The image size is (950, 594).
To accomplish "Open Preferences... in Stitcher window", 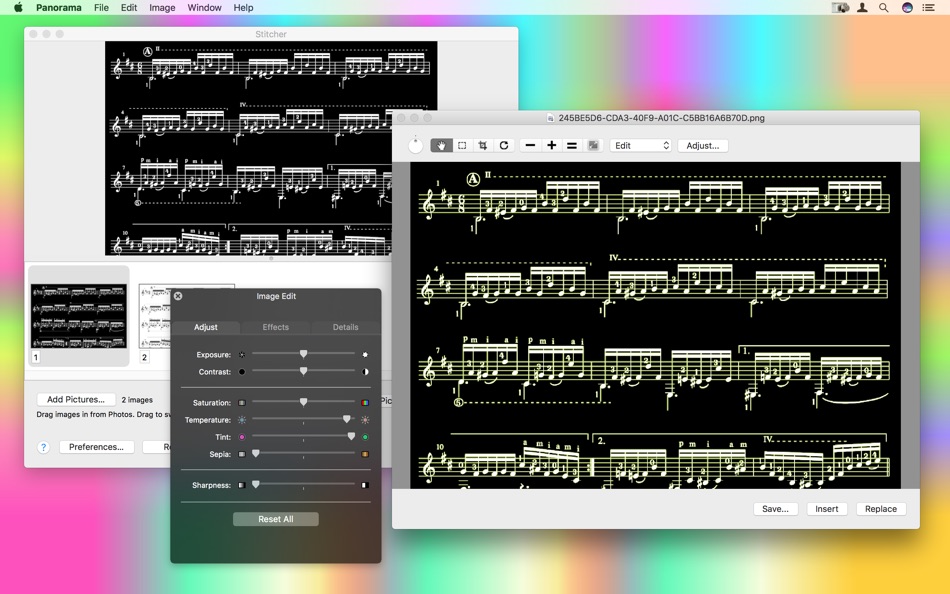I will click(96, 447).
